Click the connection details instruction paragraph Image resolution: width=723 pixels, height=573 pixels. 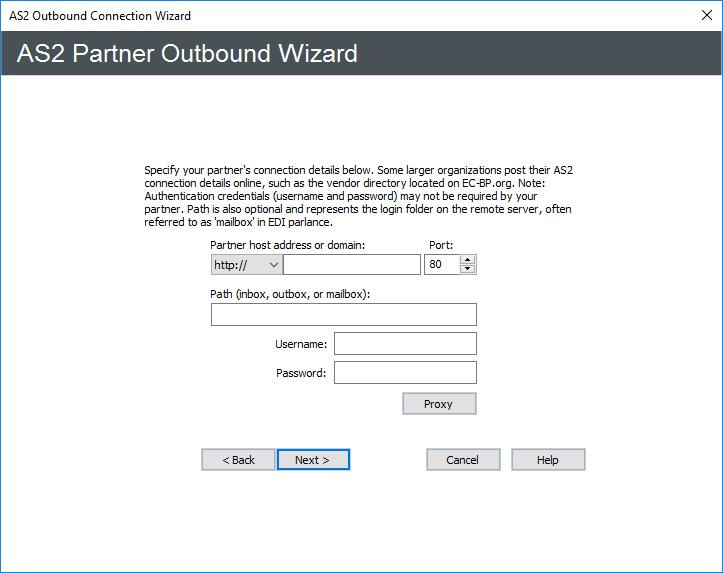click(359, 196)
